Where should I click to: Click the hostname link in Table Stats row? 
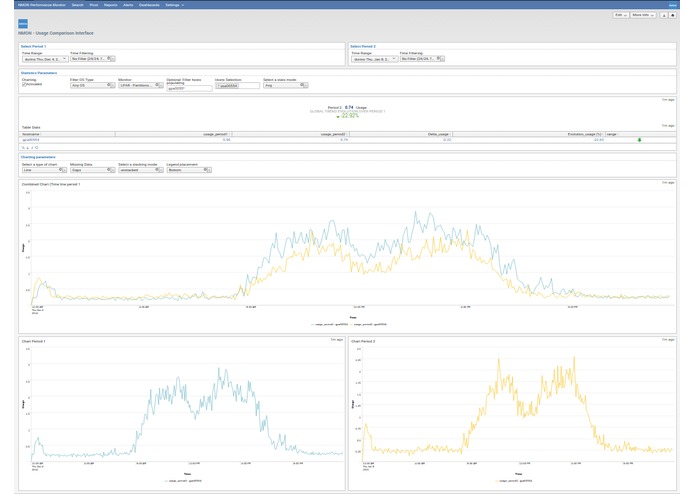pyautogui.click(x=31, y=140)
